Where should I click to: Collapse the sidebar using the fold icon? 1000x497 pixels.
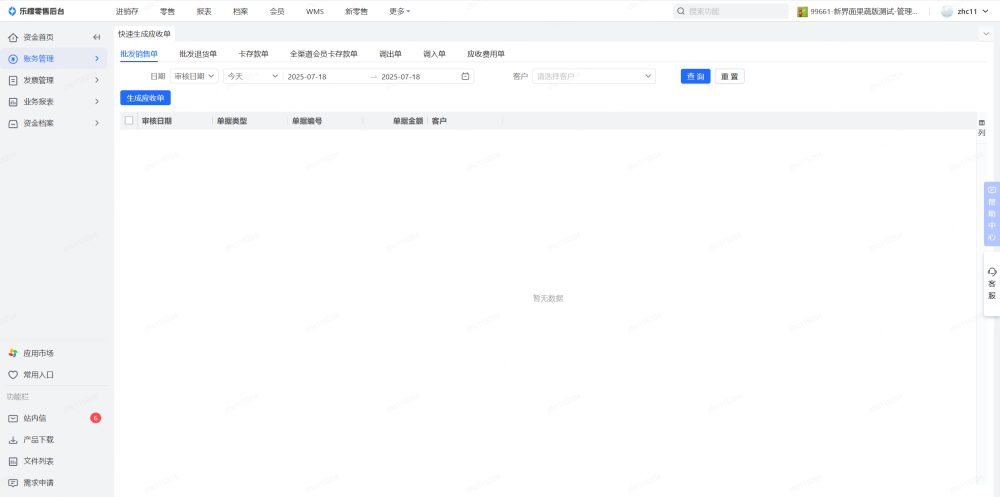(97, 37)
